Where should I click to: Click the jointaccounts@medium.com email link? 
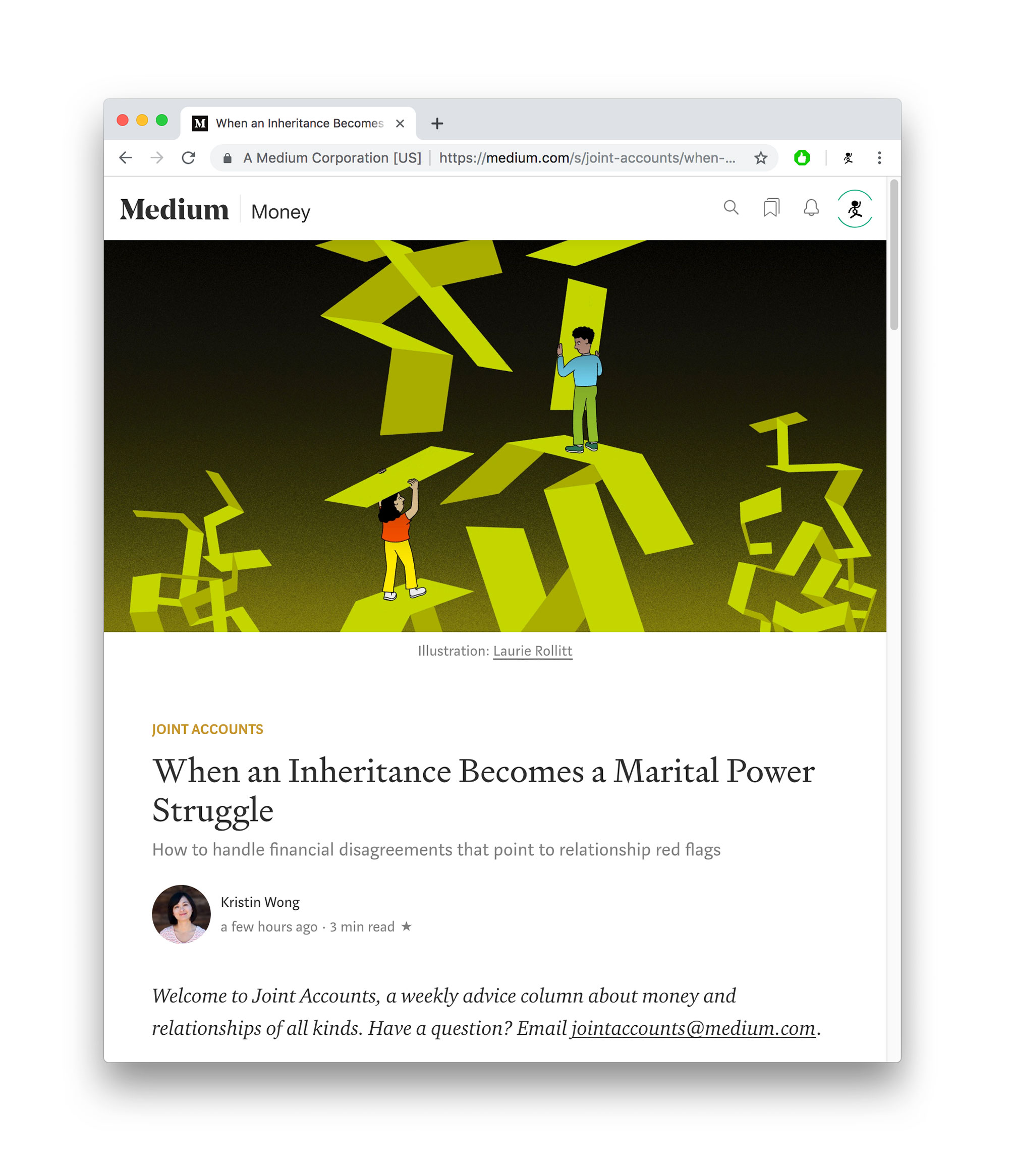(x=693, y=1028)
